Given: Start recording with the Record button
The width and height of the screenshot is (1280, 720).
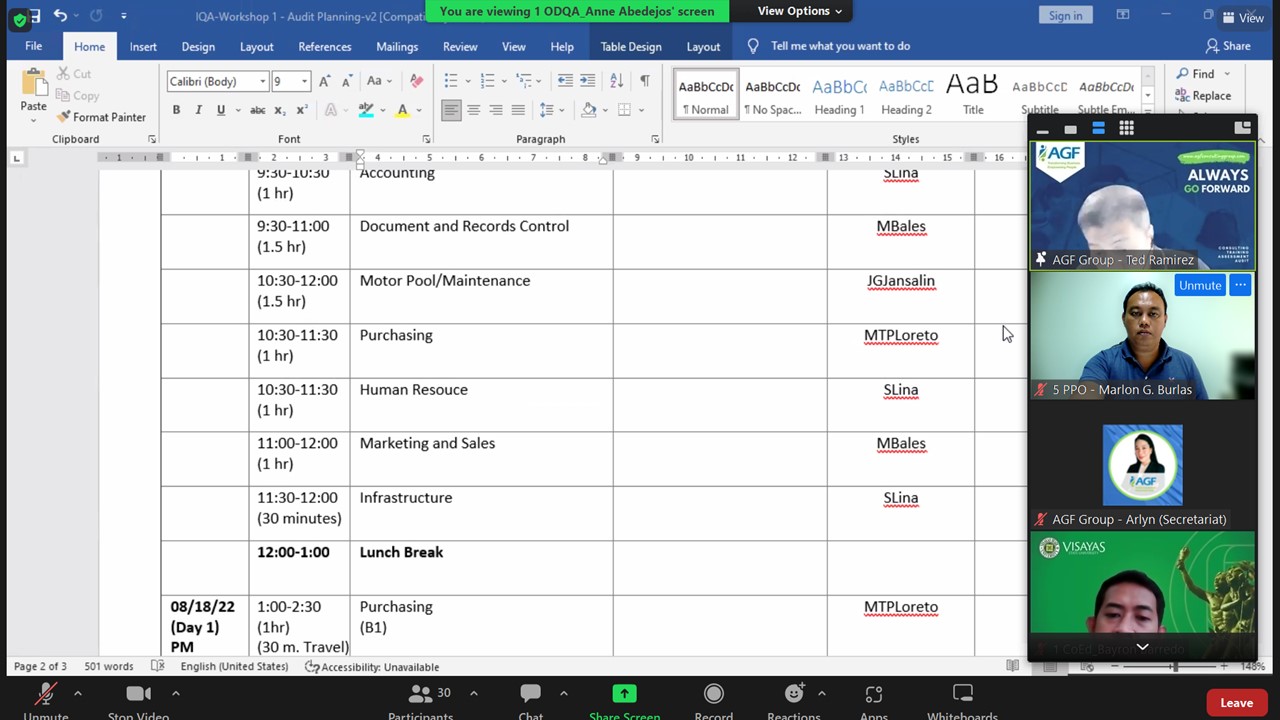Looking at the screenshot, I should (x=713, y=699).
